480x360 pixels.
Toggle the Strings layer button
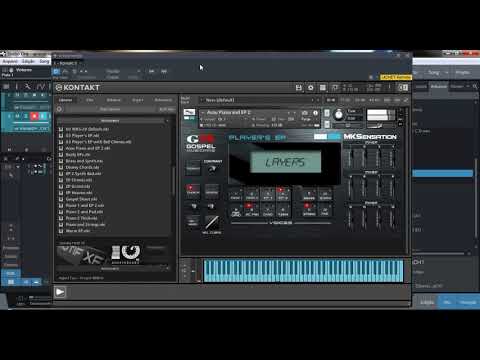click(309, 210)
